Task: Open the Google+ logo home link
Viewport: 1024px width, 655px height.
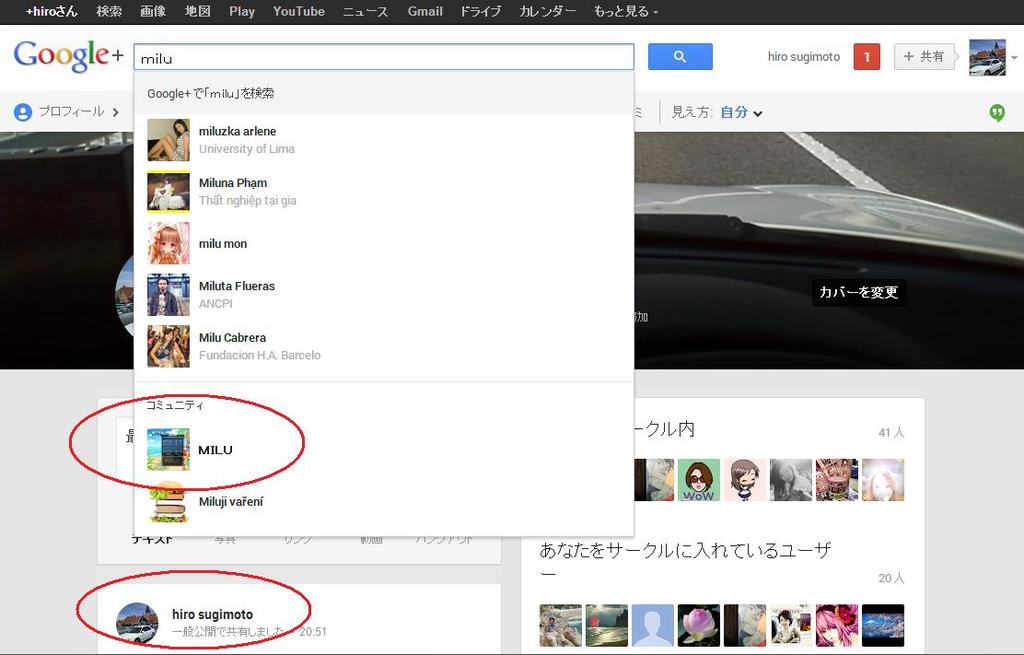Action: tap(68, 56)
